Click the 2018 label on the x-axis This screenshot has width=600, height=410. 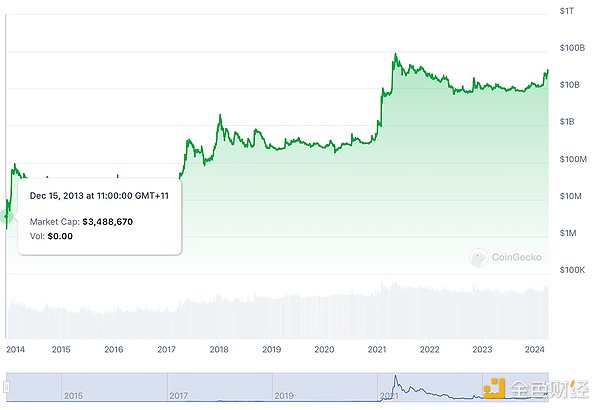coord(219,350)
